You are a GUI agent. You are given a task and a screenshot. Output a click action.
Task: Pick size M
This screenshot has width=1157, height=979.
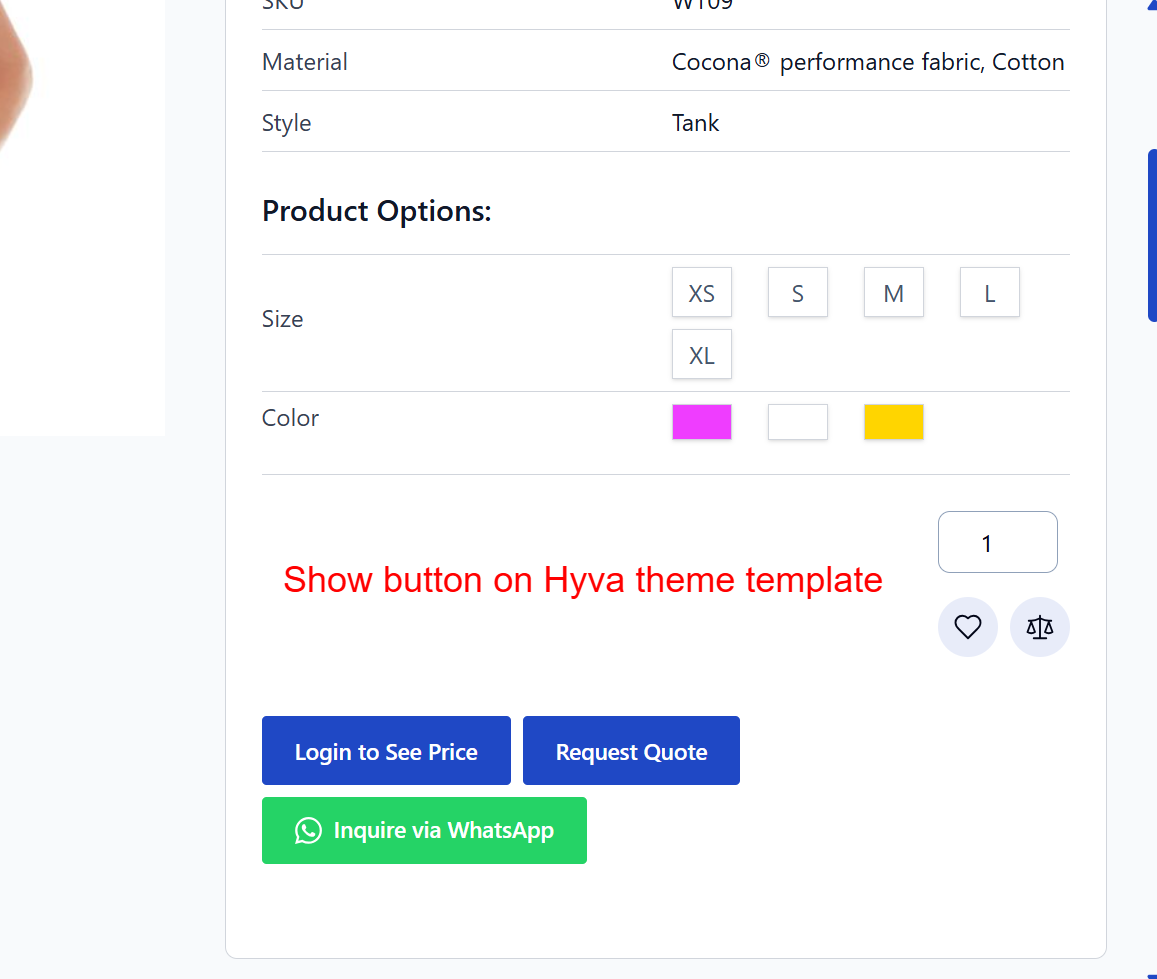(893, 293)
